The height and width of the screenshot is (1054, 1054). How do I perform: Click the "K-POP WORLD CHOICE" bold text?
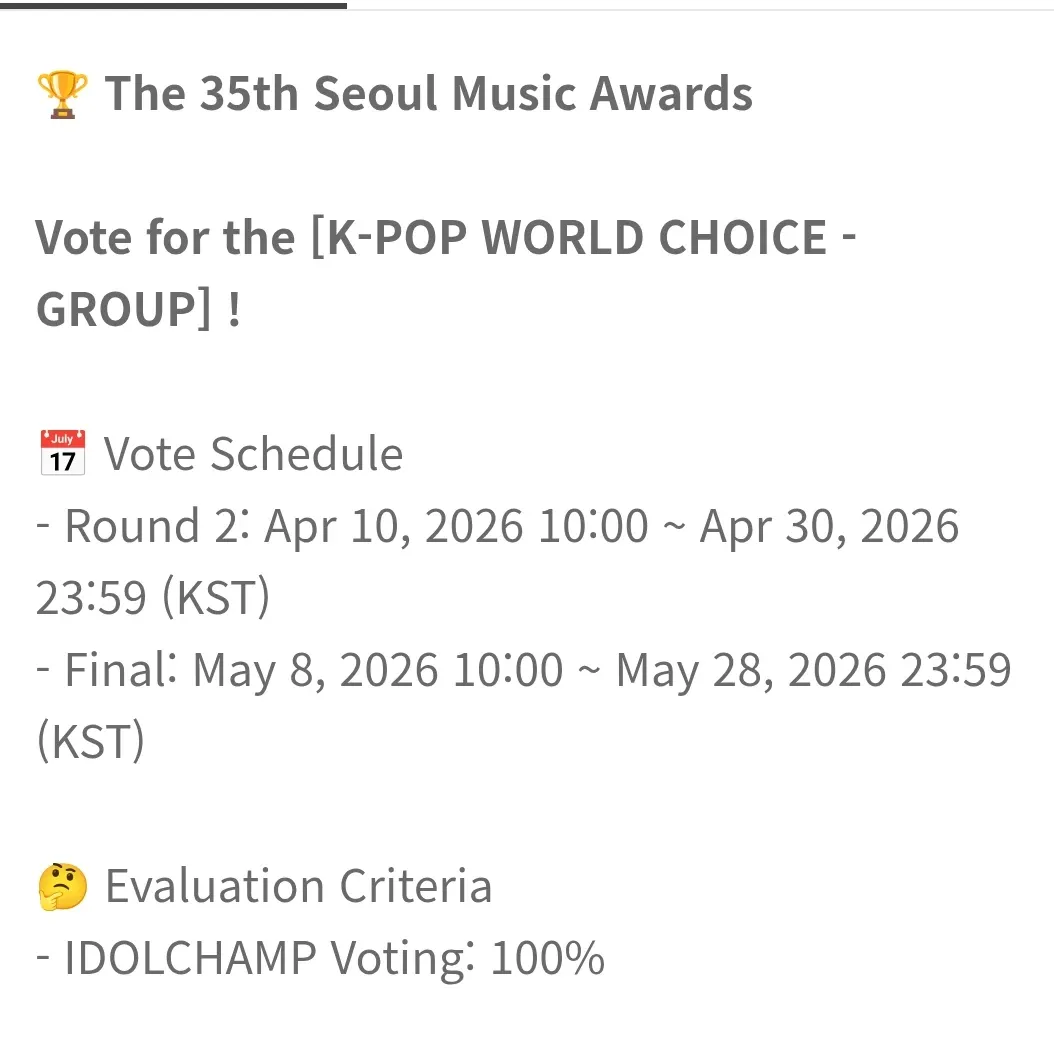[568, 238]
